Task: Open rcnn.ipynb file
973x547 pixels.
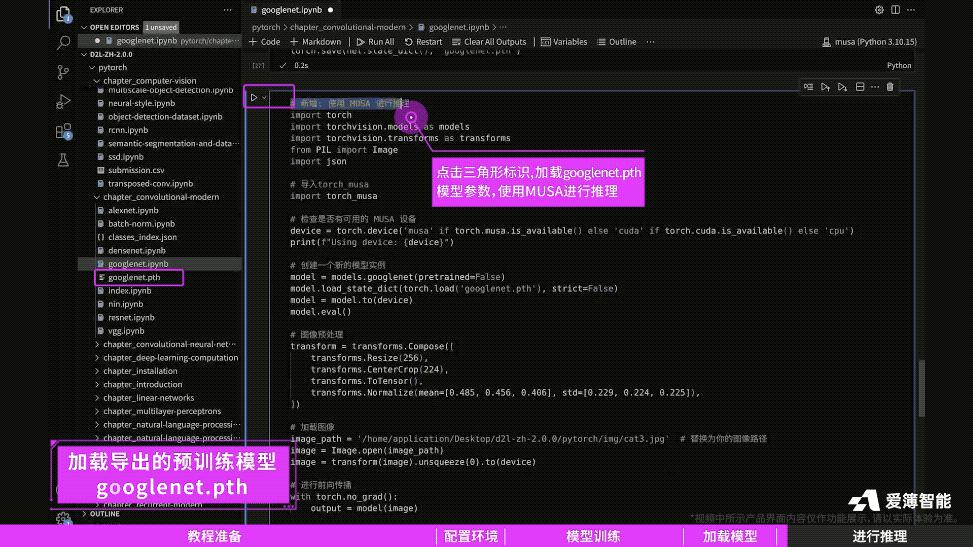Action: (128, 130)
